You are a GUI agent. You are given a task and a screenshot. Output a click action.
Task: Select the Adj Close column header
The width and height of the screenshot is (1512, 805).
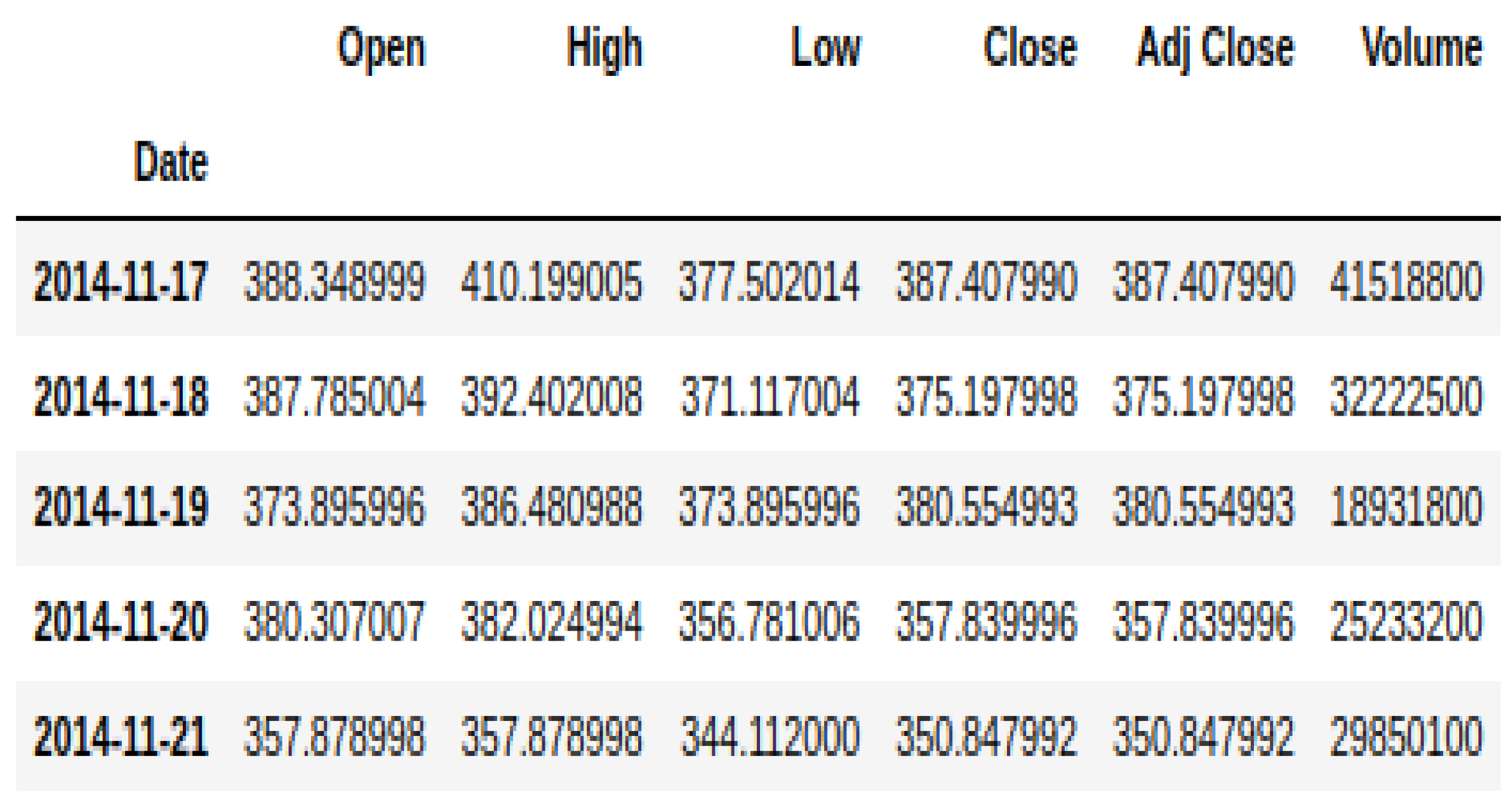click(x=1215, y=48)
